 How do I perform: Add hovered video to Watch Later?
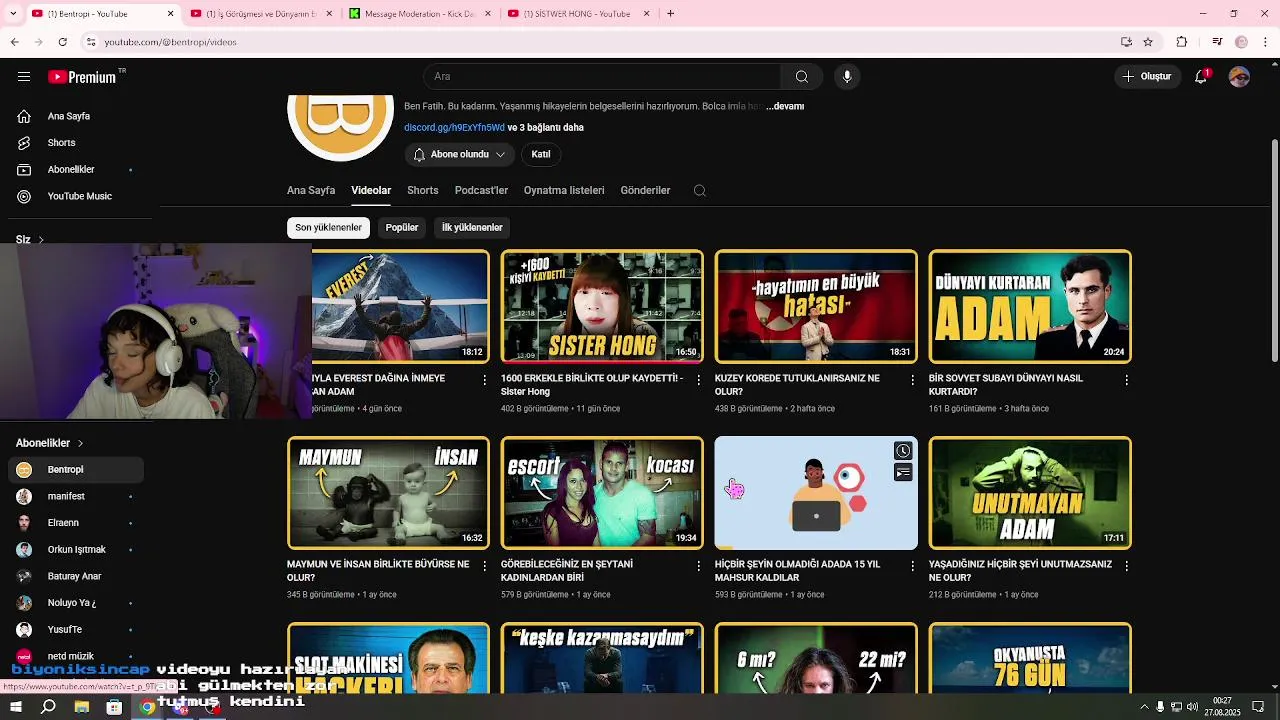(x=903, y=451)
